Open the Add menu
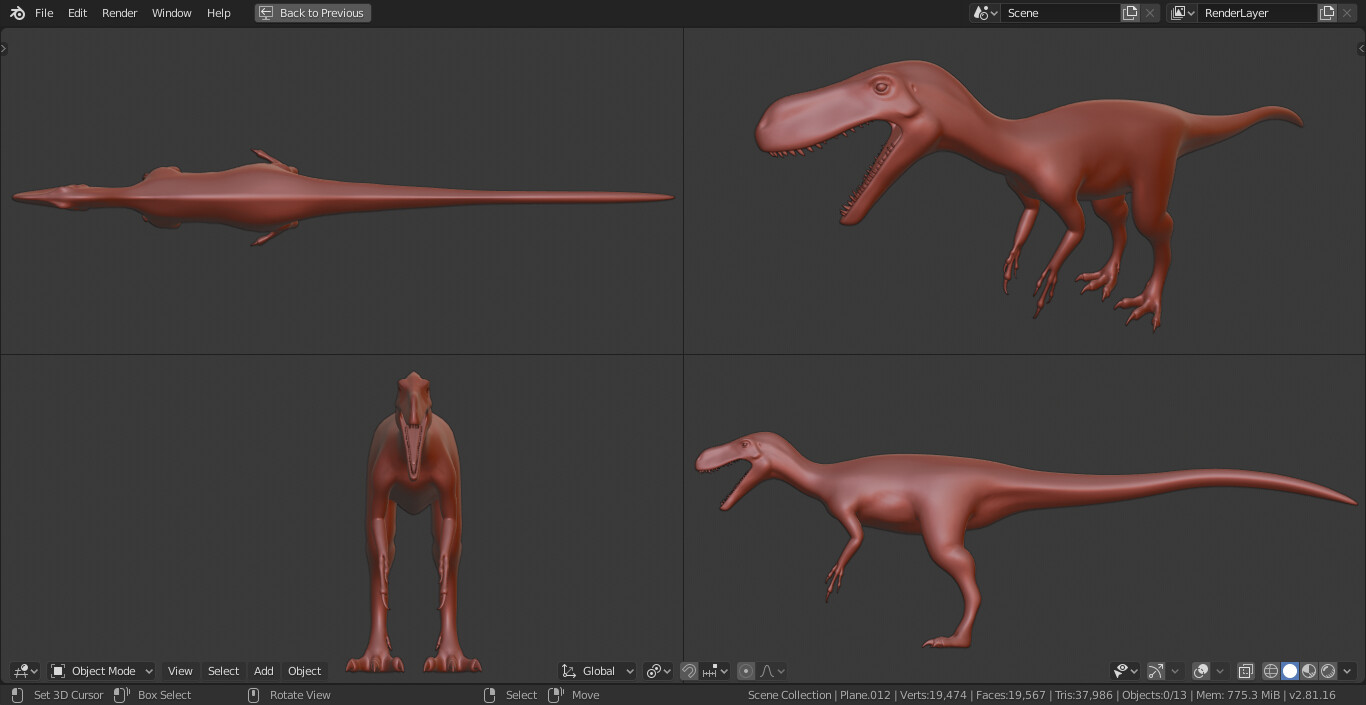Screen dimensions: 1366x705 point(263,671)
